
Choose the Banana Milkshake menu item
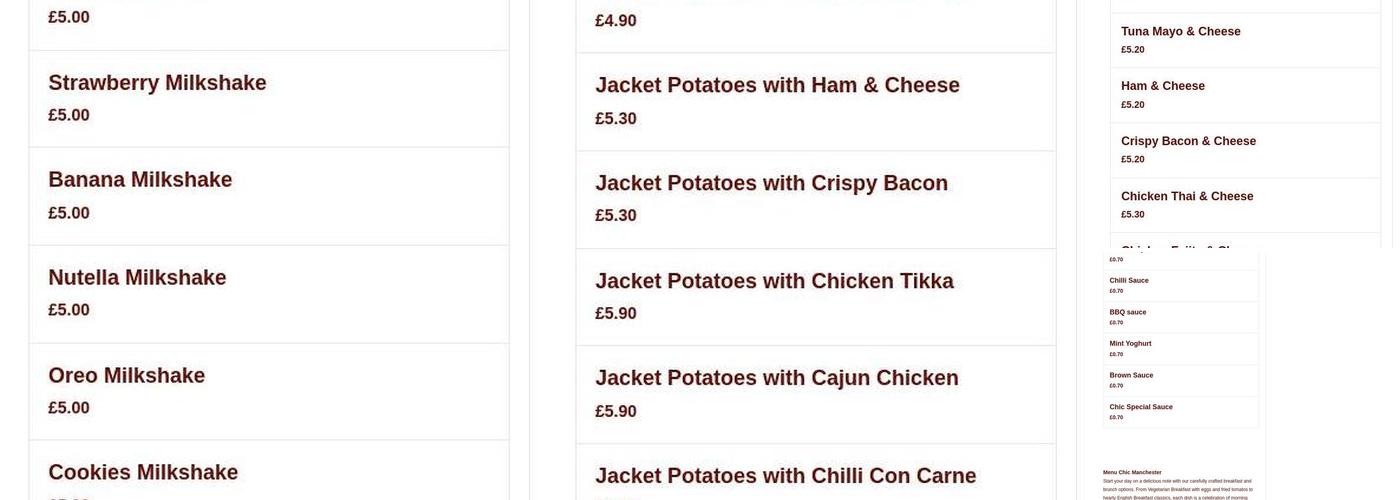(140, 180)
